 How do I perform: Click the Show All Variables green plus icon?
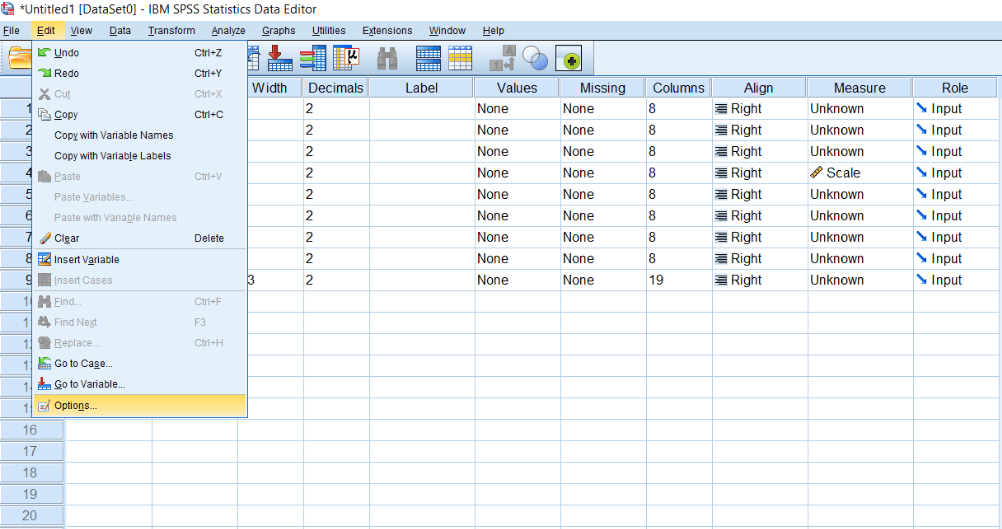[x=569, y=59]
